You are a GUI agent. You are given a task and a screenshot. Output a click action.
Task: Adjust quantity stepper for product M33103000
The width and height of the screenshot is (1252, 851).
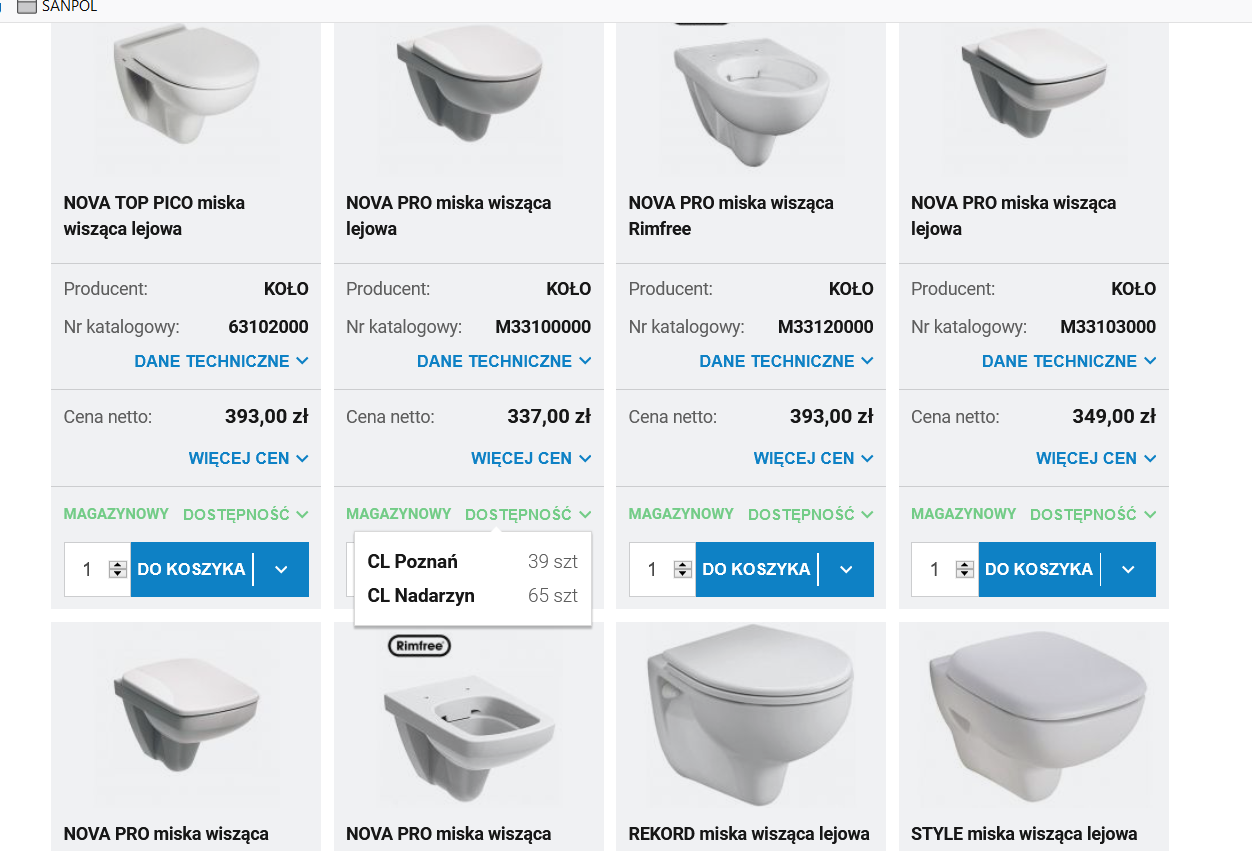coord(965,569)
